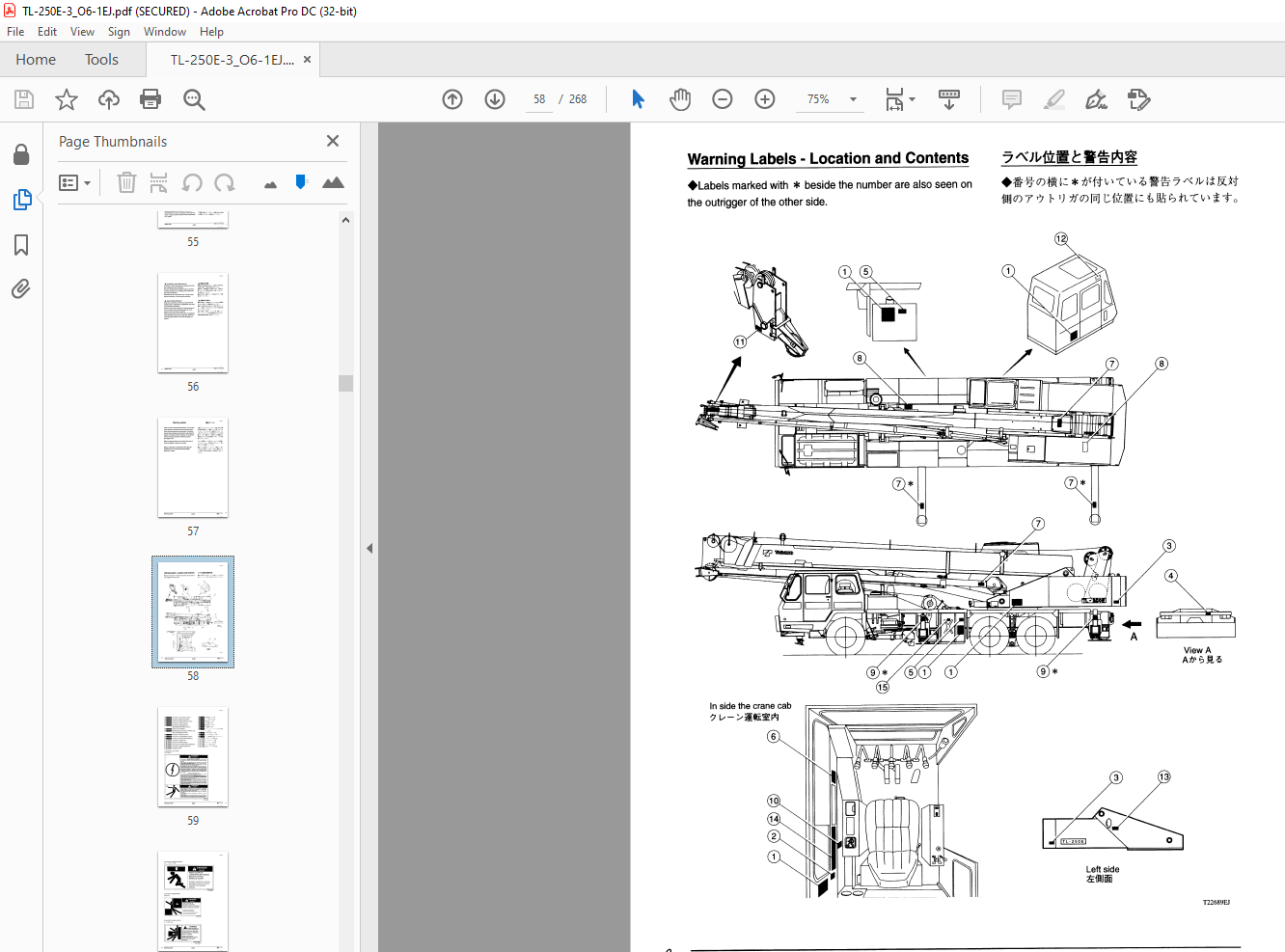
Task: Switch to the Home tab
Action: pos(36,60)
